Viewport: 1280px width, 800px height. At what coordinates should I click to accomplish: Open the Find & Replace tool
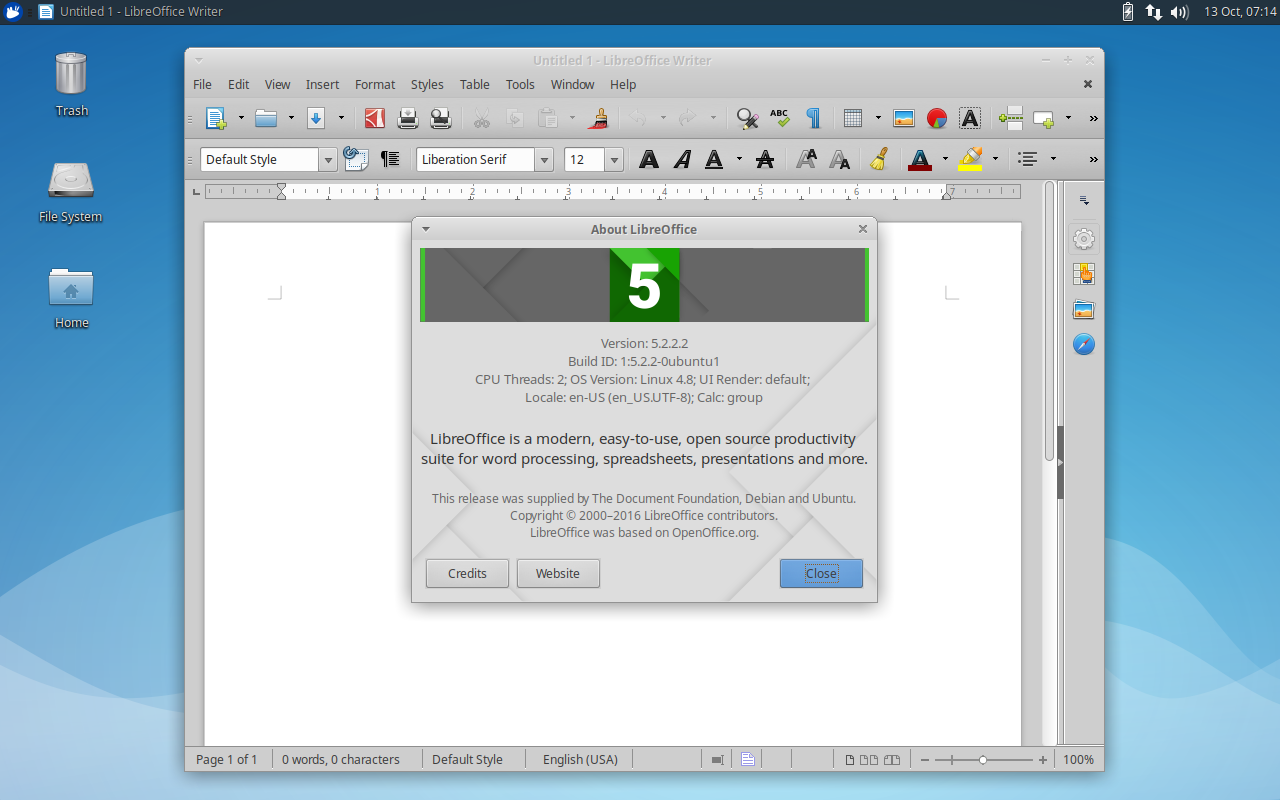coord(744,118)
